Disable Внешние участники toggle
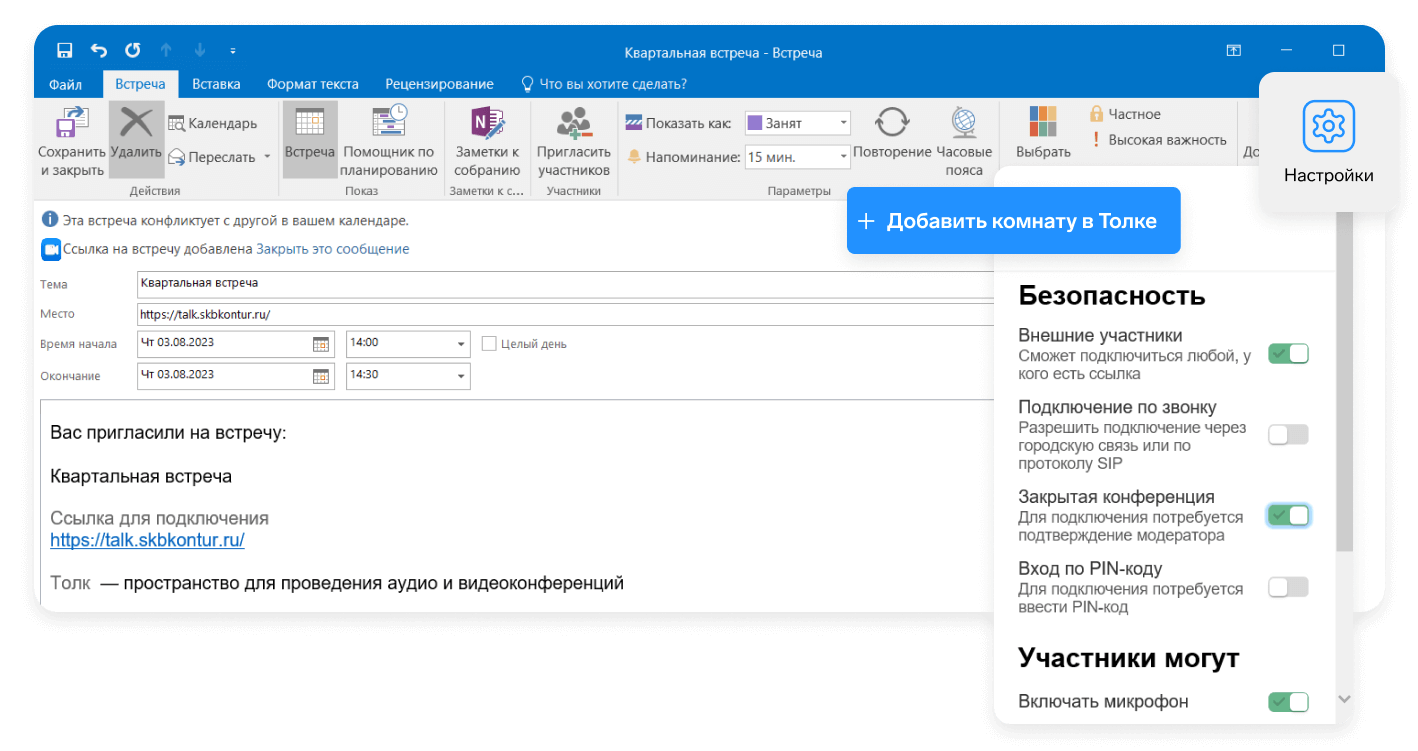The height and width of the screenshot is (751, 1418). pyautogui.click(x=1288, y=354)
